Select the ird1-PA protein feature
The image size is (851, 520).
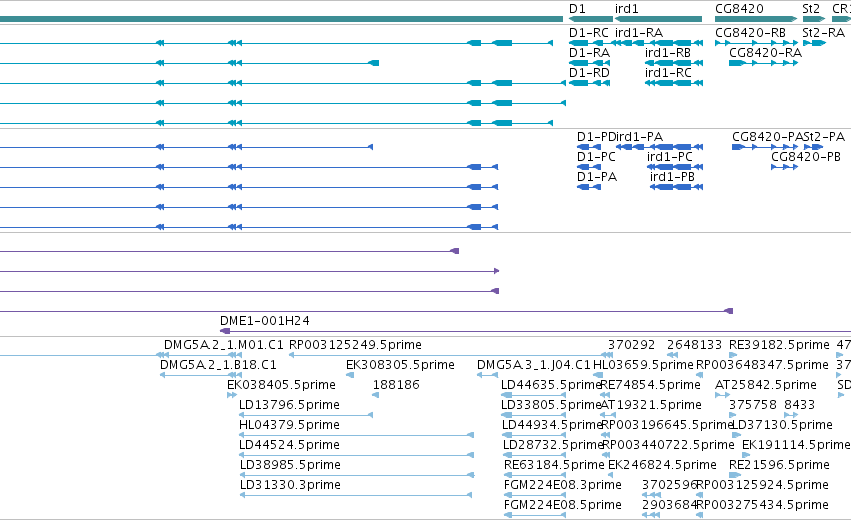[639, 137]
